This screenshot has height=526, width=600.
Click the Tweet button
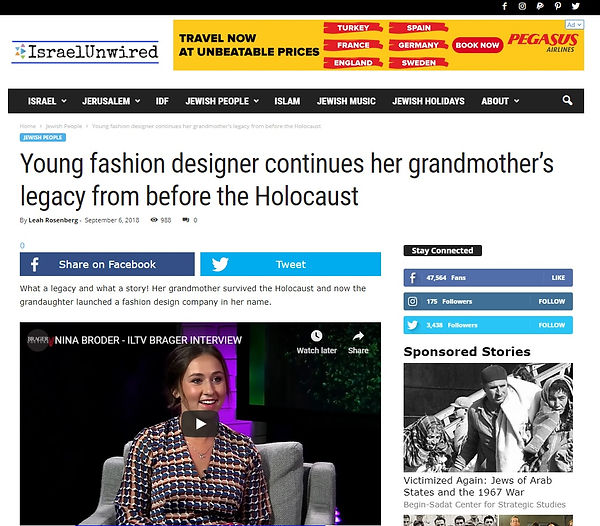pos(290,264)
